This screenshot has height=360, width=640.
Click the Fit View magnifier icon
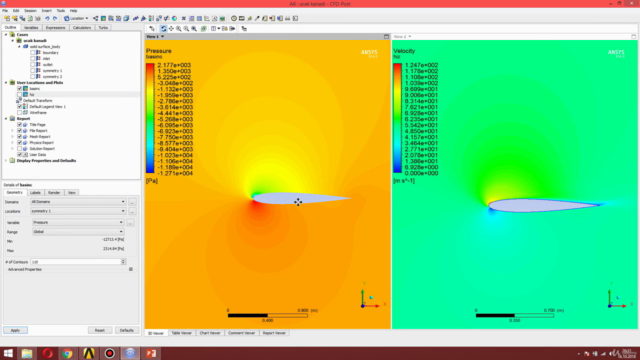click(x=194, y=29)
